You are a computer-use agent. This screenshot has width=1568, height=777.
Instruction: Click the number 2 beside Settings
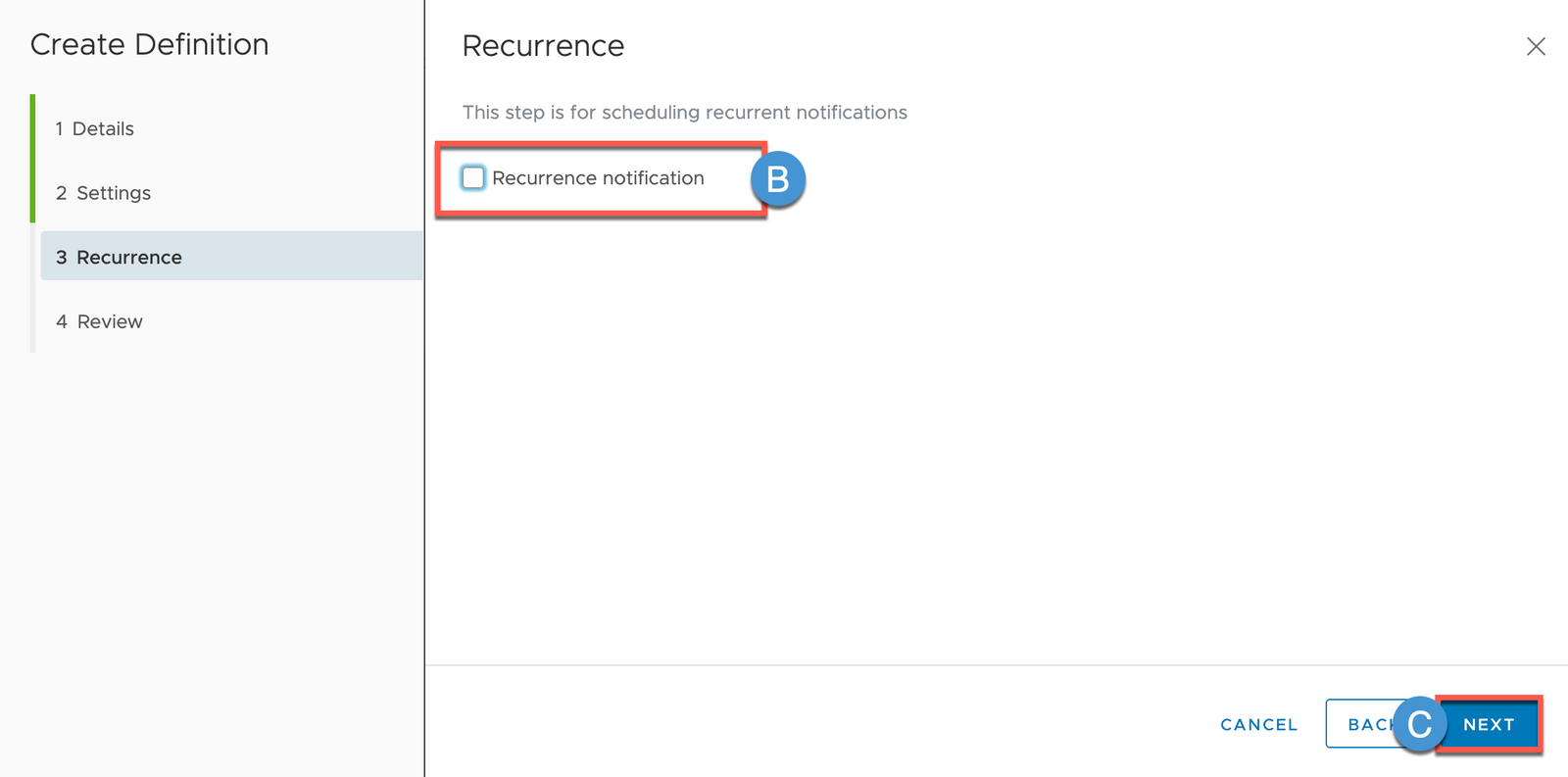[x=62, y=193]
